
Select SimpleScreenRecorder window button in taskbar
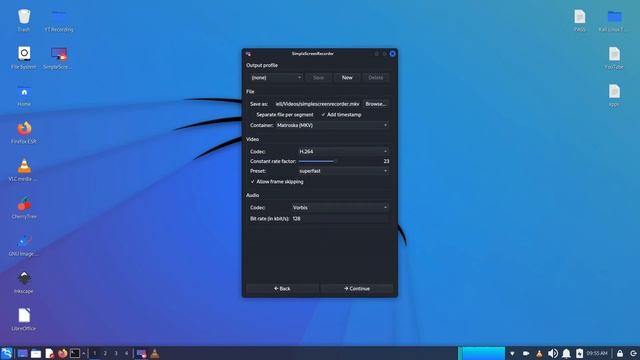(141, 353)
